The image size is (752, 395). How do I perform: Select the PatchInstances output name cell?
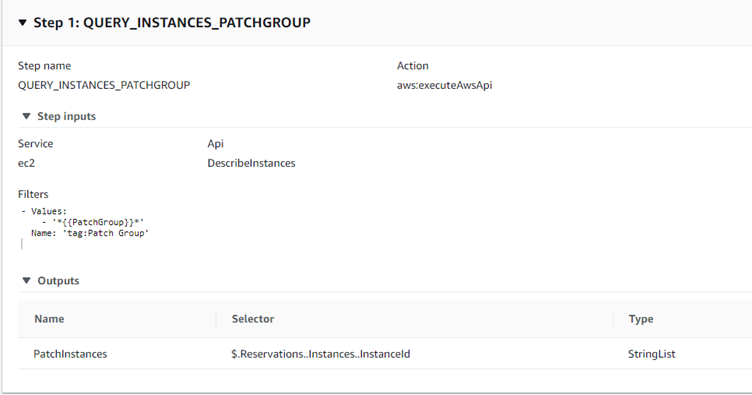point(70,354)
